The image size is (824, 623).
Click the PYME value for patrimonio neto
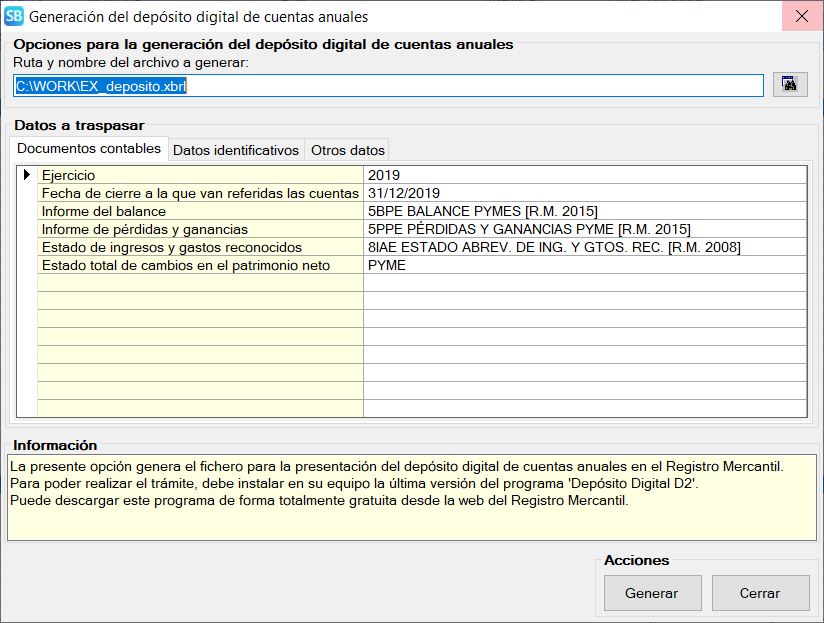(x=585, y=265)
